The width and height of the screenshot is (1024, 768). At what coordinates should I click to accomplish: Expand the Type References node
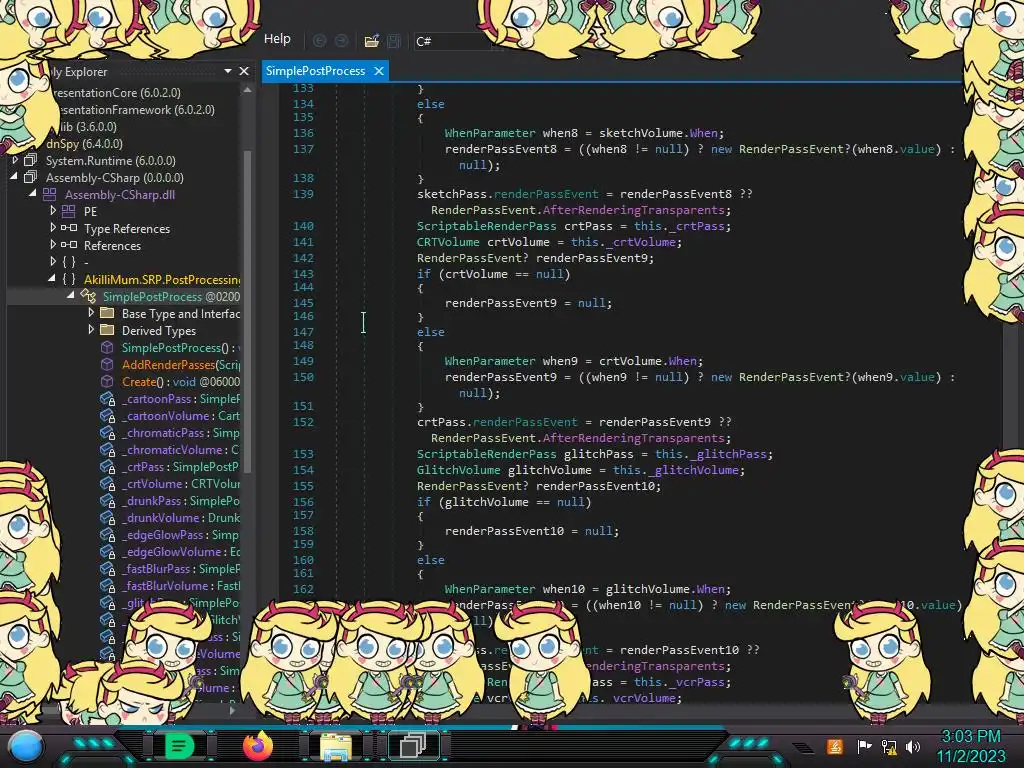point(53,227)
